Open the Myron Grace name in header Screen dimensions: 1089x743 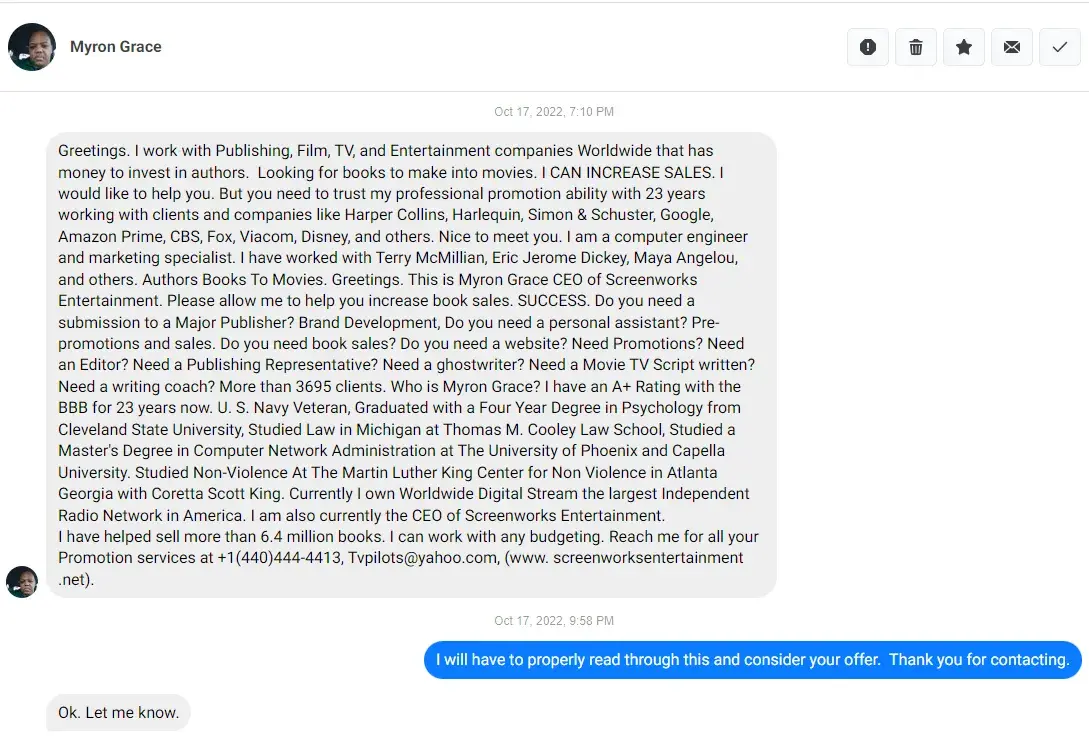pos(115,47)
